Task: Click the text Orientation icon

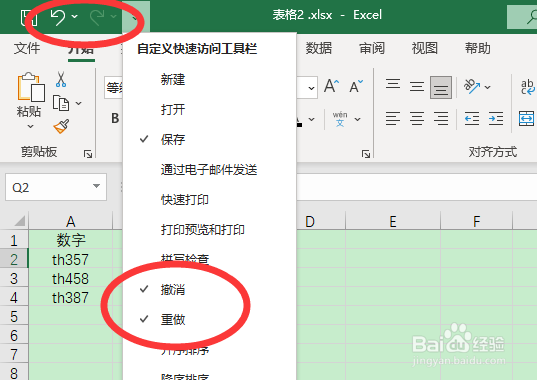Action: coord(472,86)
